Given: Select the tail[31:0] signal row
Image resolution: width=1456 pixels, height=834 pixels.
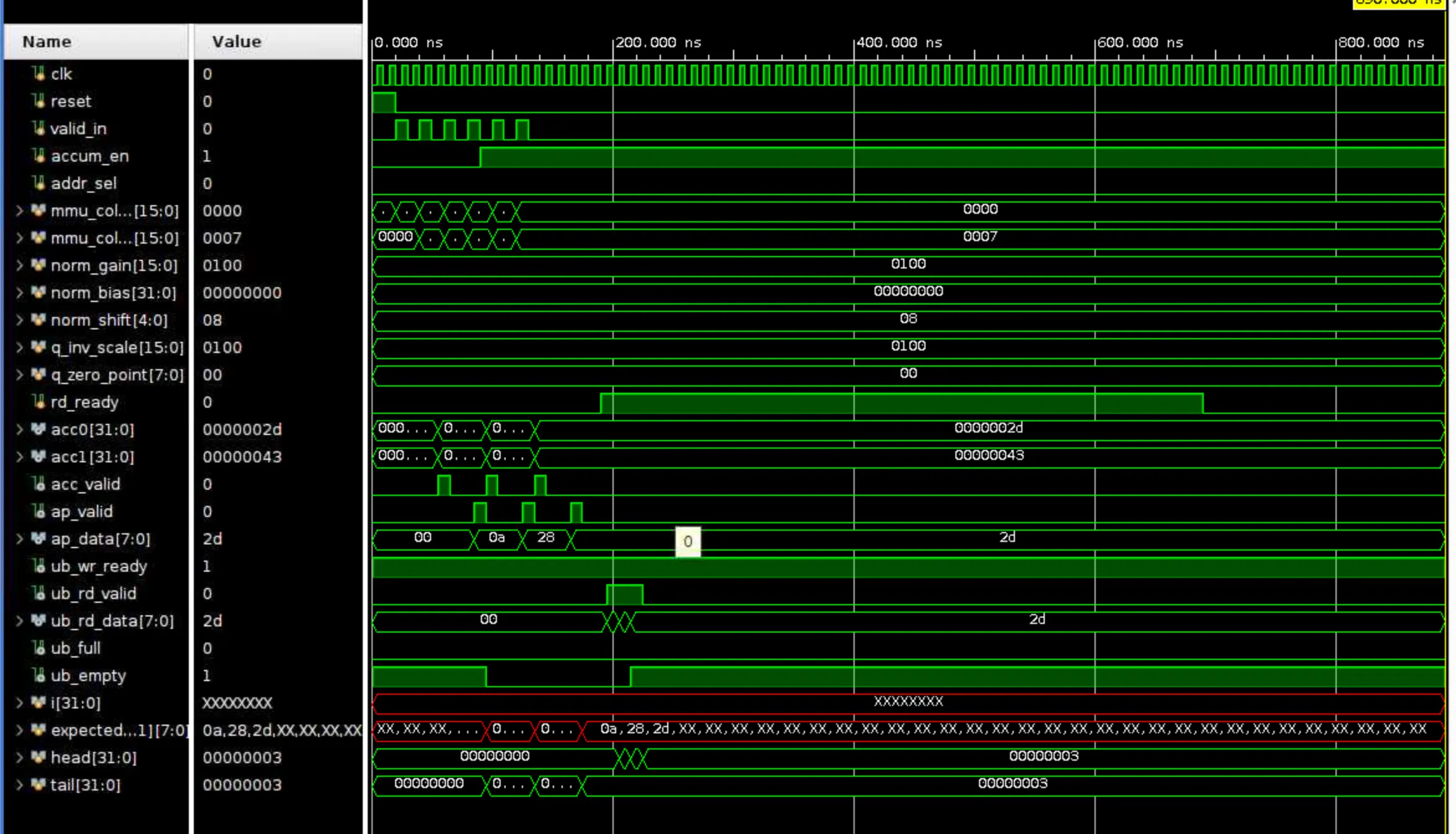Looking at the screenshot, I should pos(85,785).
